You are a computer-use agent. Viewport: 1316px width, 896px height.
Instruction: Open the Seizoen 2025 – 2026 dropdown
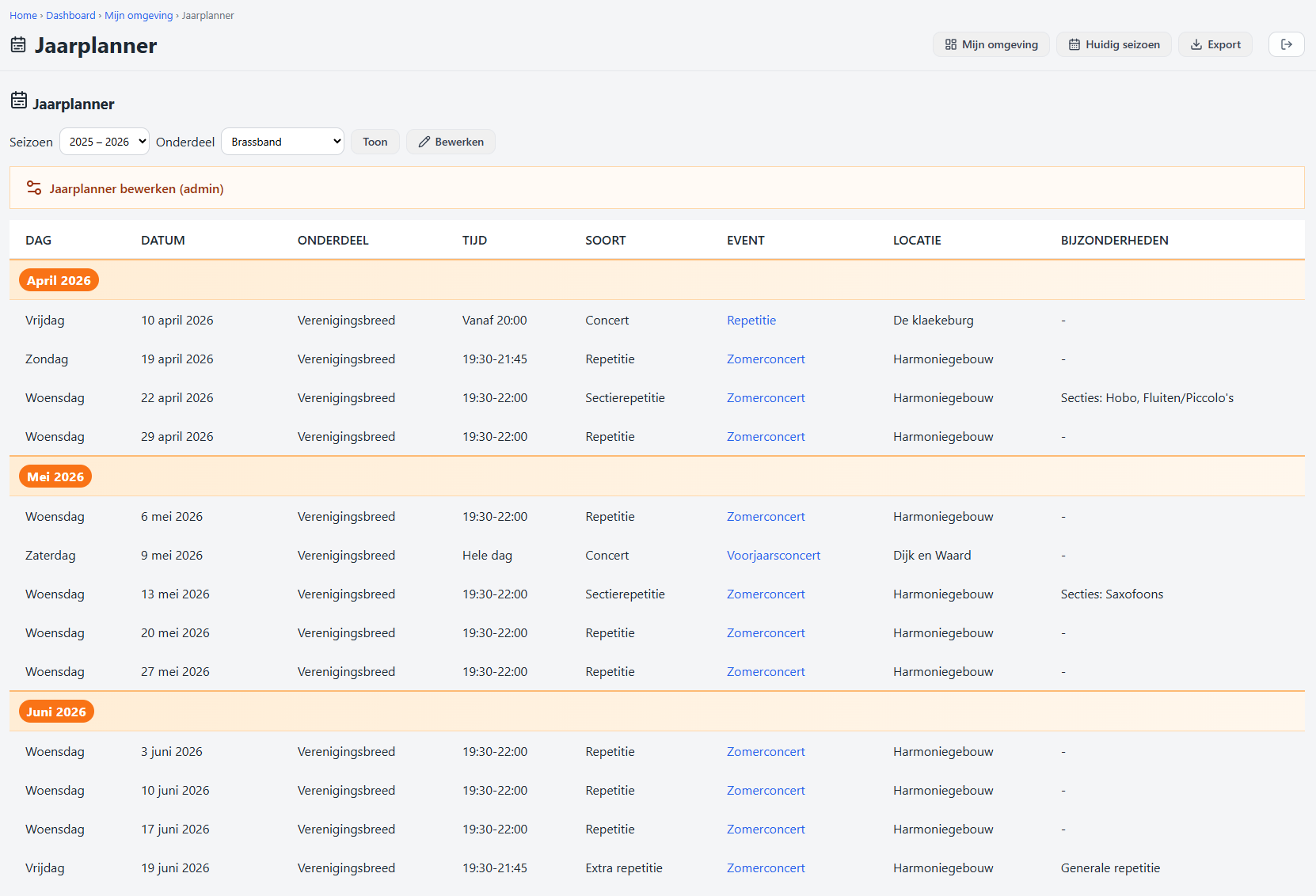tap(105, 142)
